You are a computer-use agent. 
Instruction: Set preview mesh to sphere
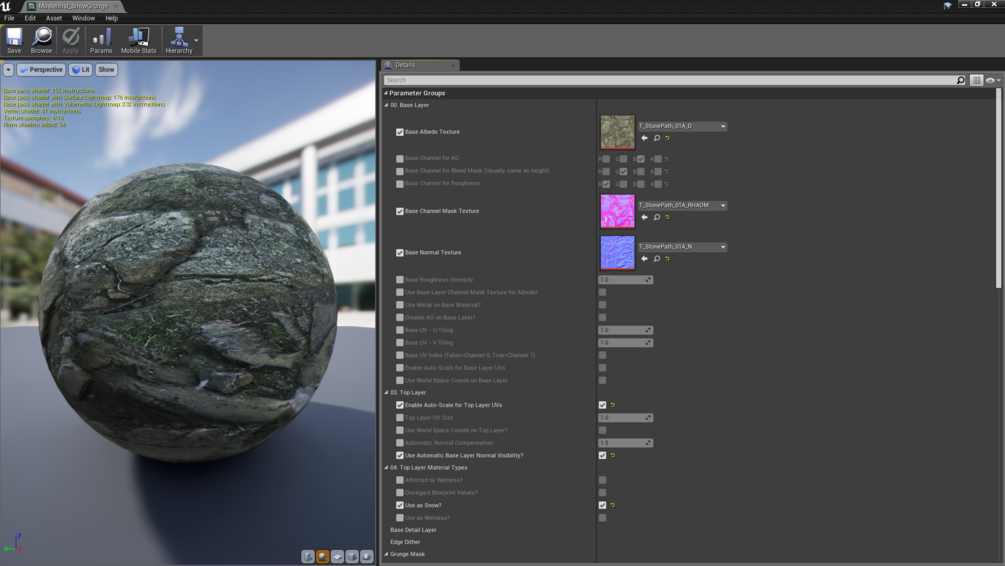[x=323, y=556]
